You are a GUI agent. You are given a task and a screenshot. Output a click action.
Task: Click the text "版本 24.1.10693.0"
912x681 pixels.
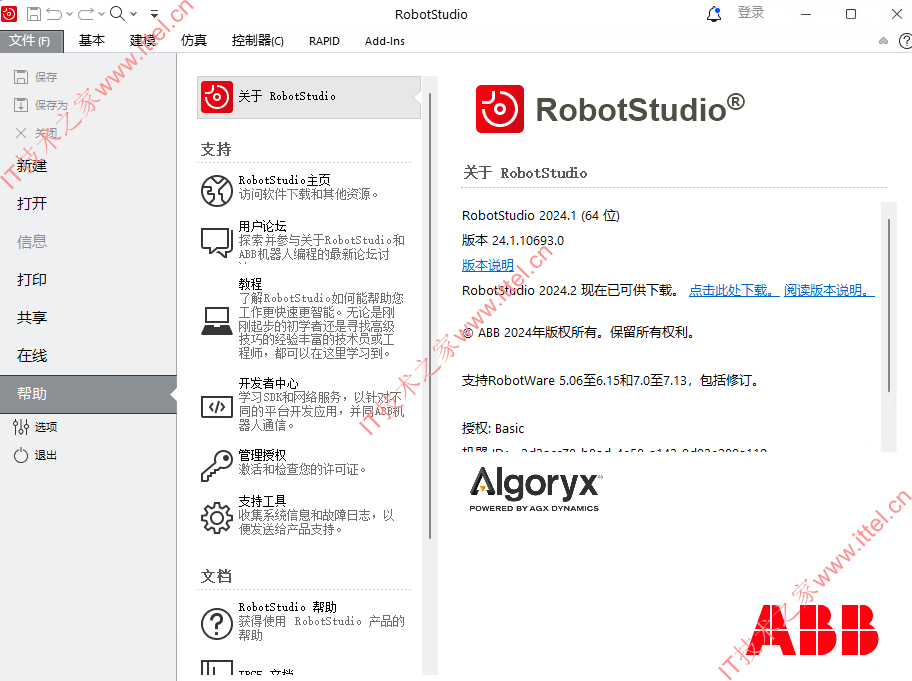pos(512,240)
